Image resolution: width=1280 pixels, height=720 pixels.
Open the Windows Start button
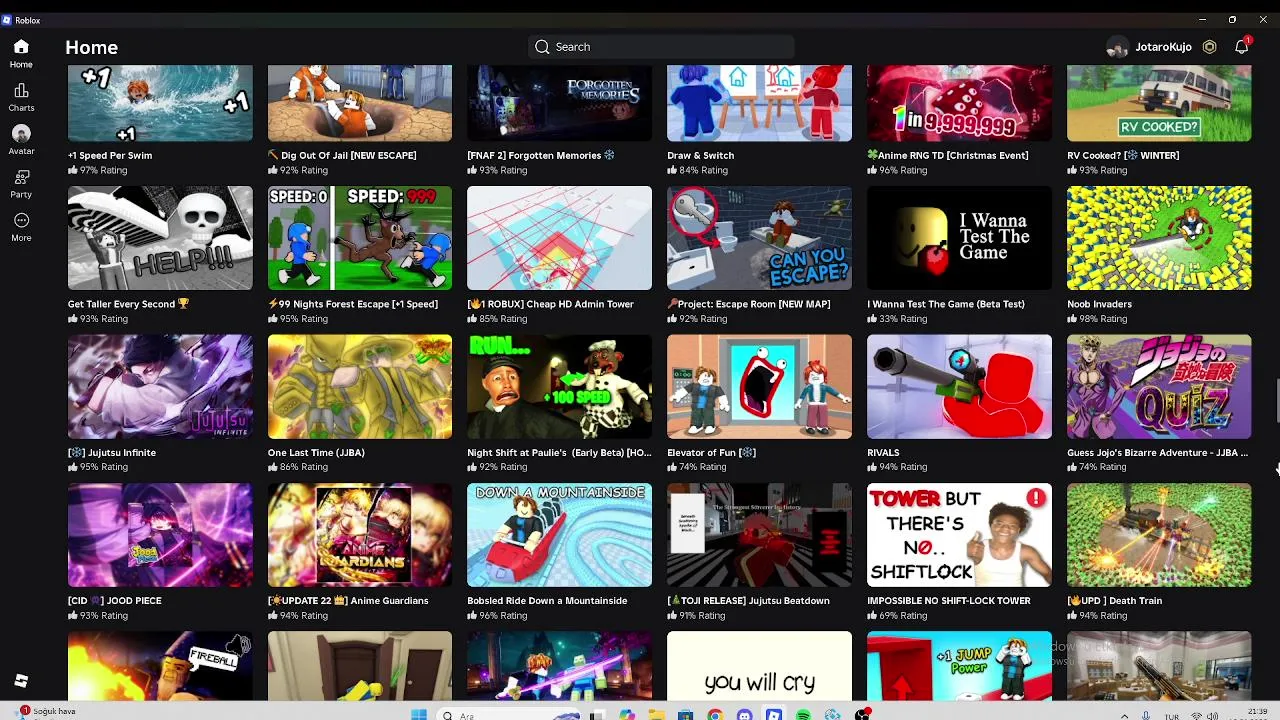(x=418, y=715)
